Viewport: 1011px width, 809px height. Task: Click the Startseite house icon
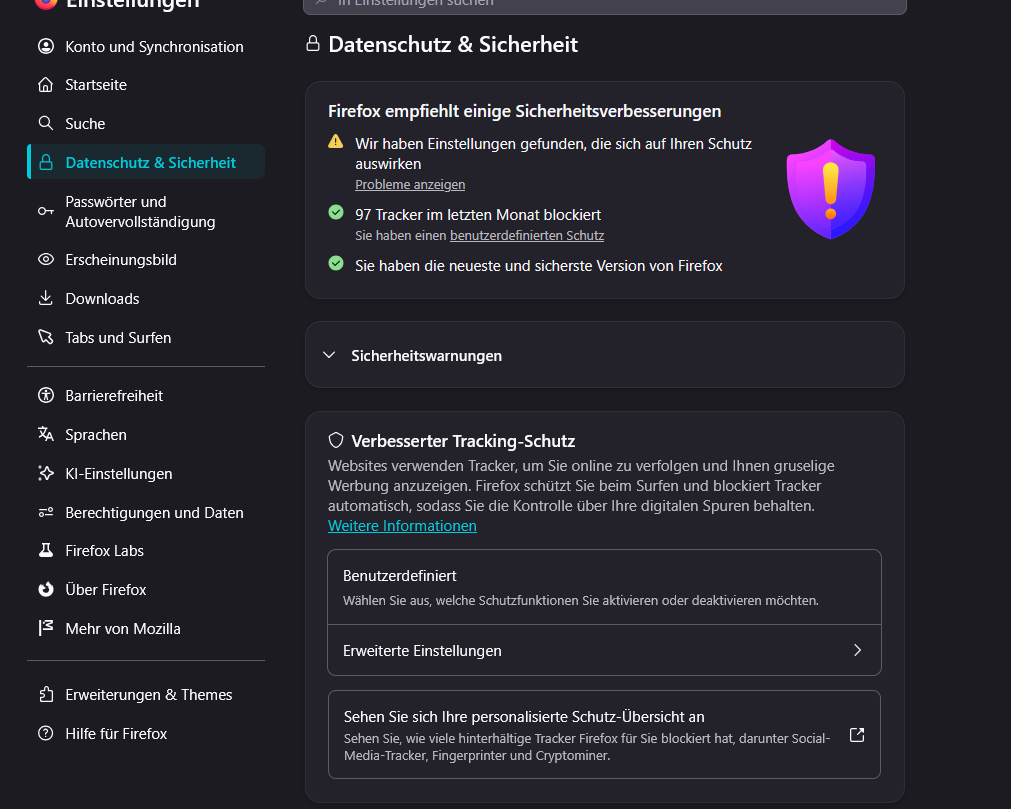46,84
